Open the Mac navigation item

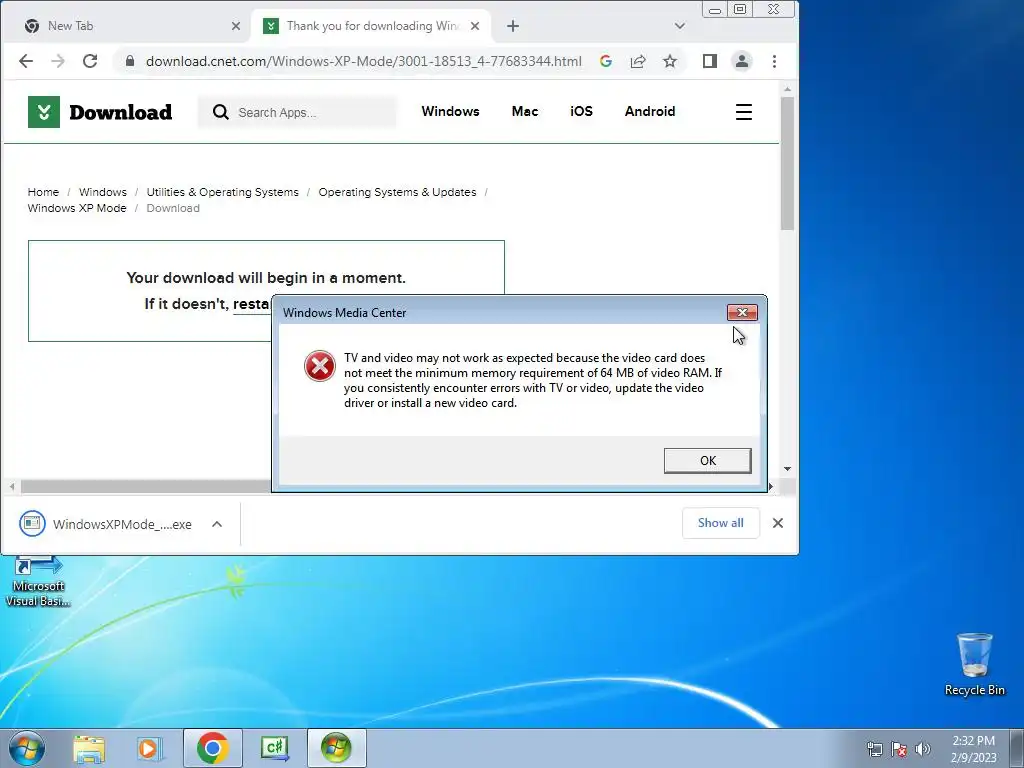(524, 112)
